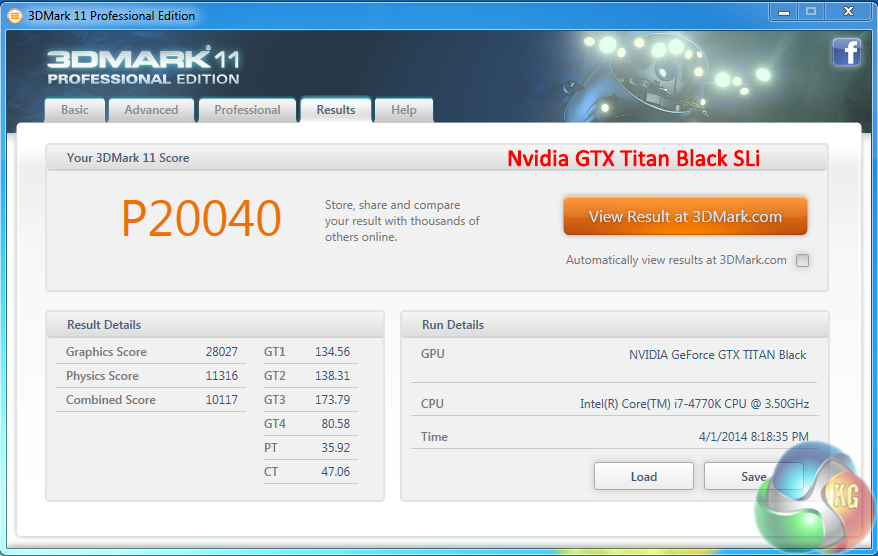Click the Save button

point(754,476)
